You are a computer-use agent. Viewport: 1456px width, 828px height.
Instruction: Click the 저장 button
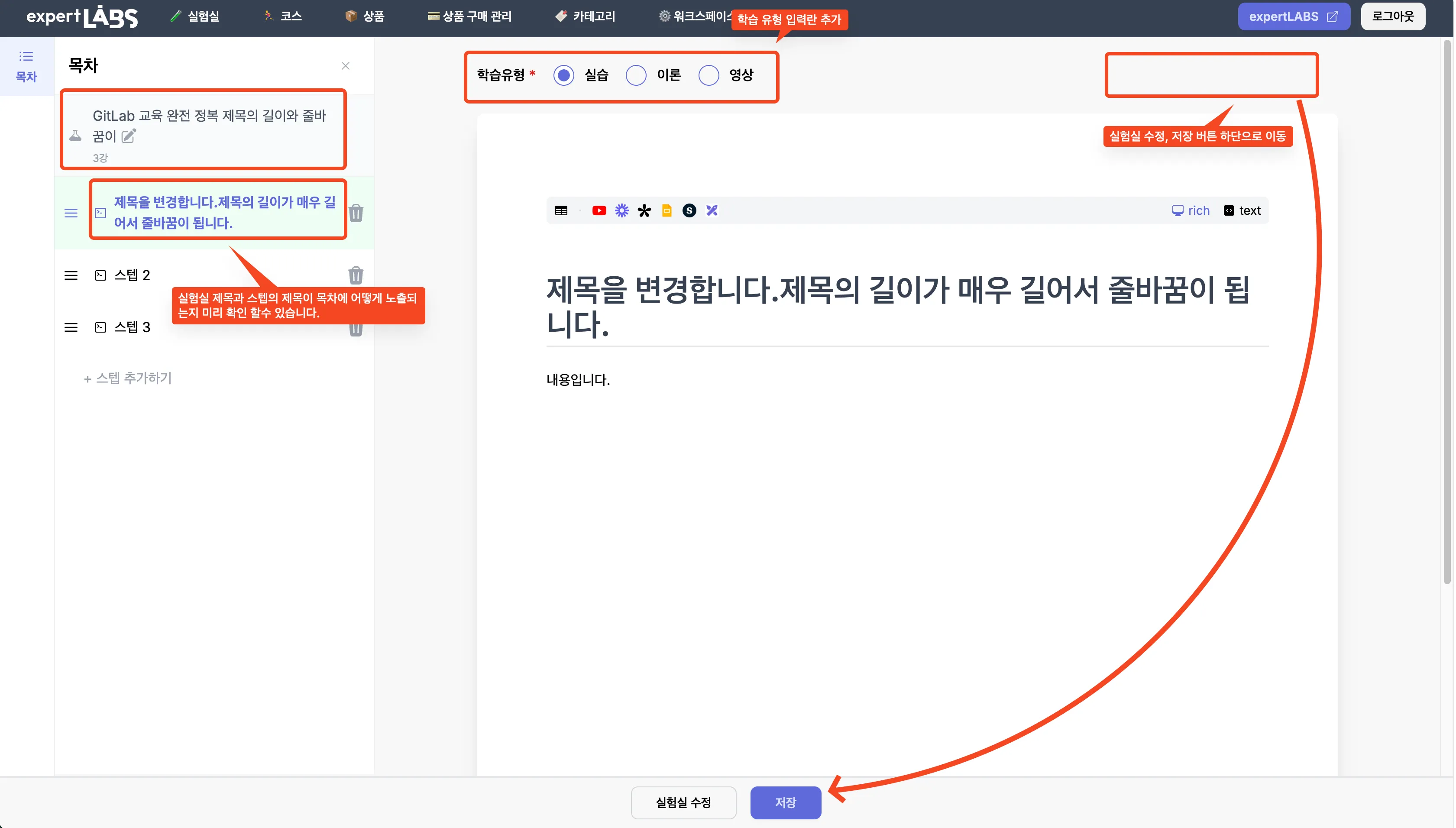tap(785, 802)
